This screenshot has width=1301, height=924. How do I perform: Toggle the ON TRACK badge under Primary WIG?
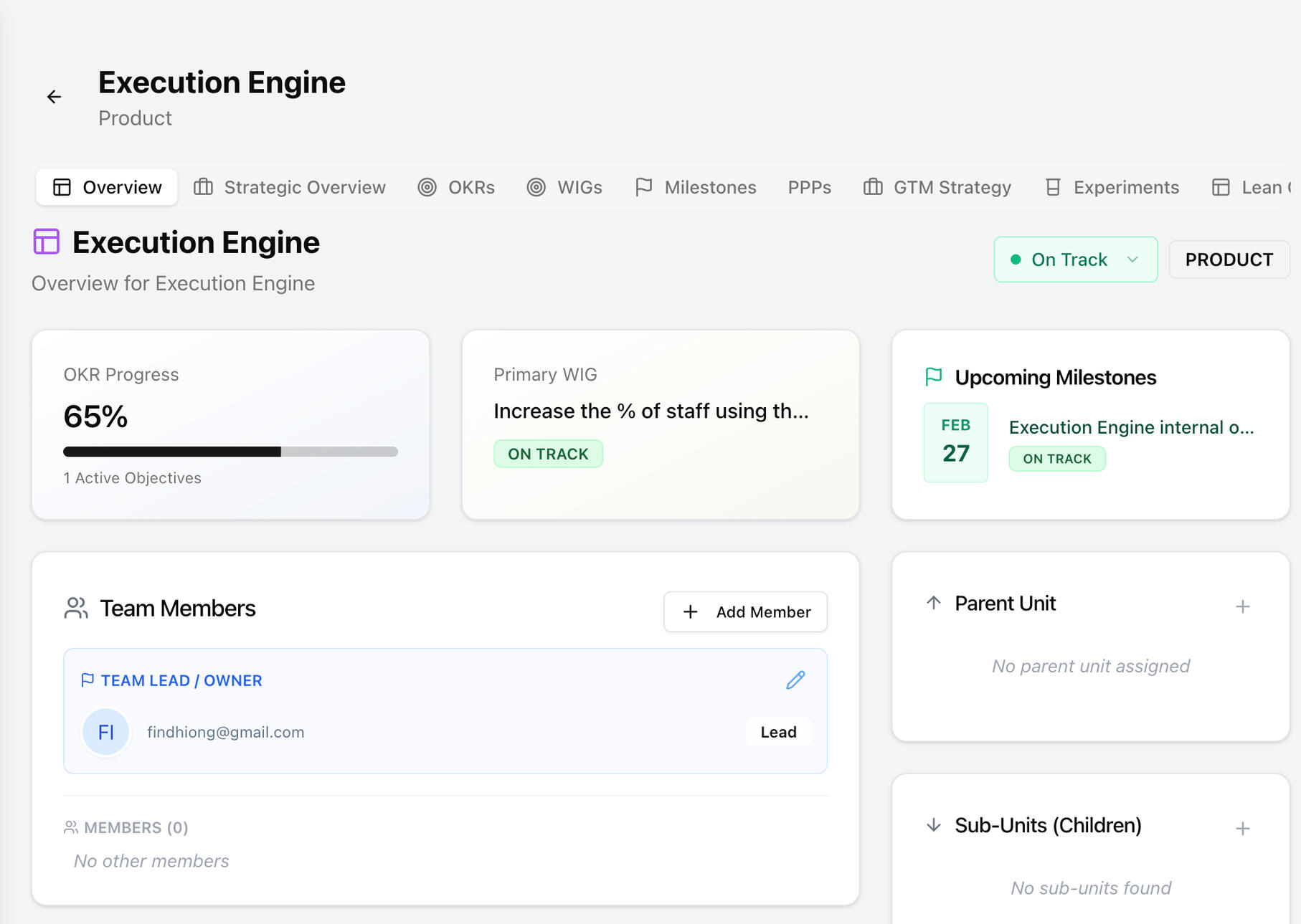[548, 453]
